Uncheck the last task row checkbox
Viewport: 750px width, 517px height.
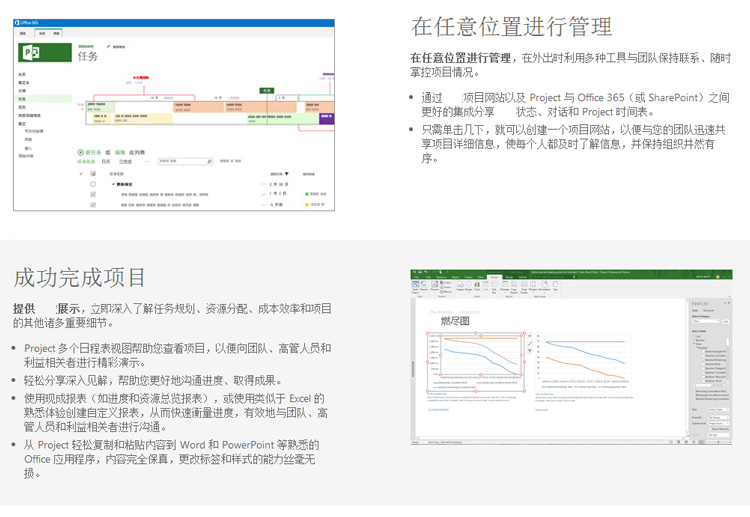(93, 204)
